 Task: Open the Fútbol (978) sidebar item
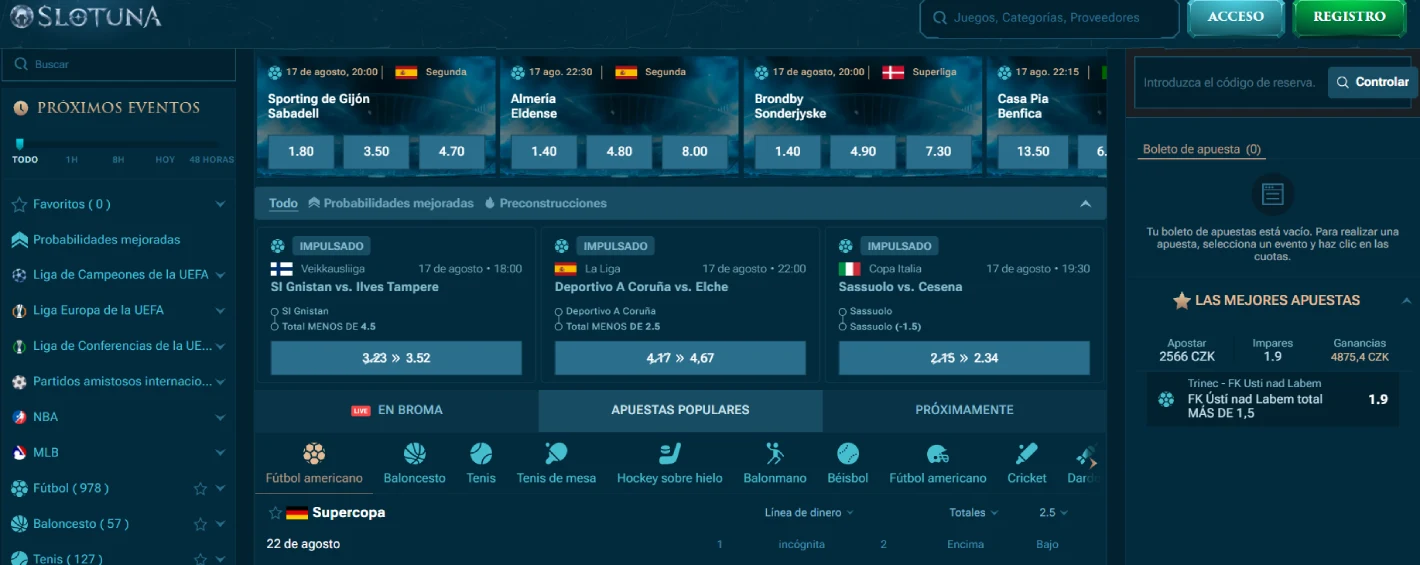(x=70, y=489)
